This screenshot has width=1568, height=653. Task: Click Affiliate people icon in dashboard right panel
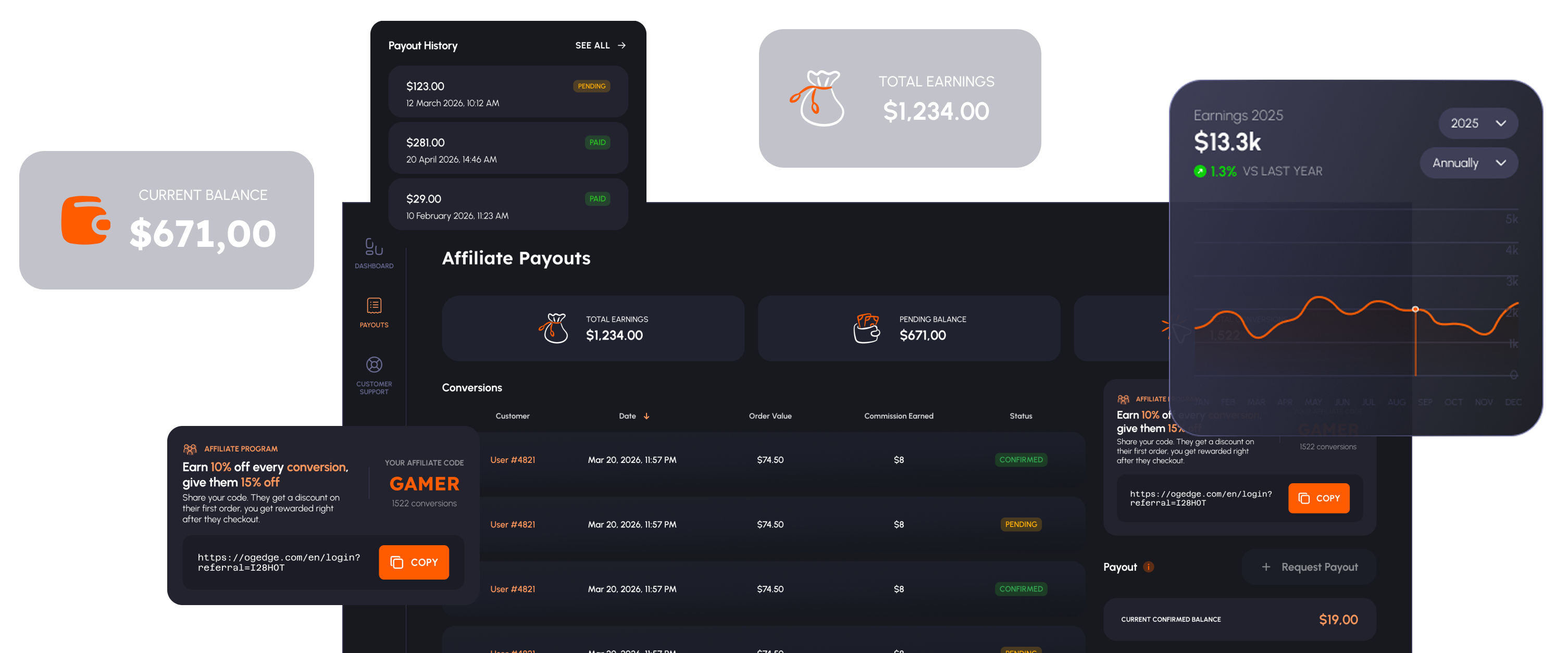coord(1123,399)
